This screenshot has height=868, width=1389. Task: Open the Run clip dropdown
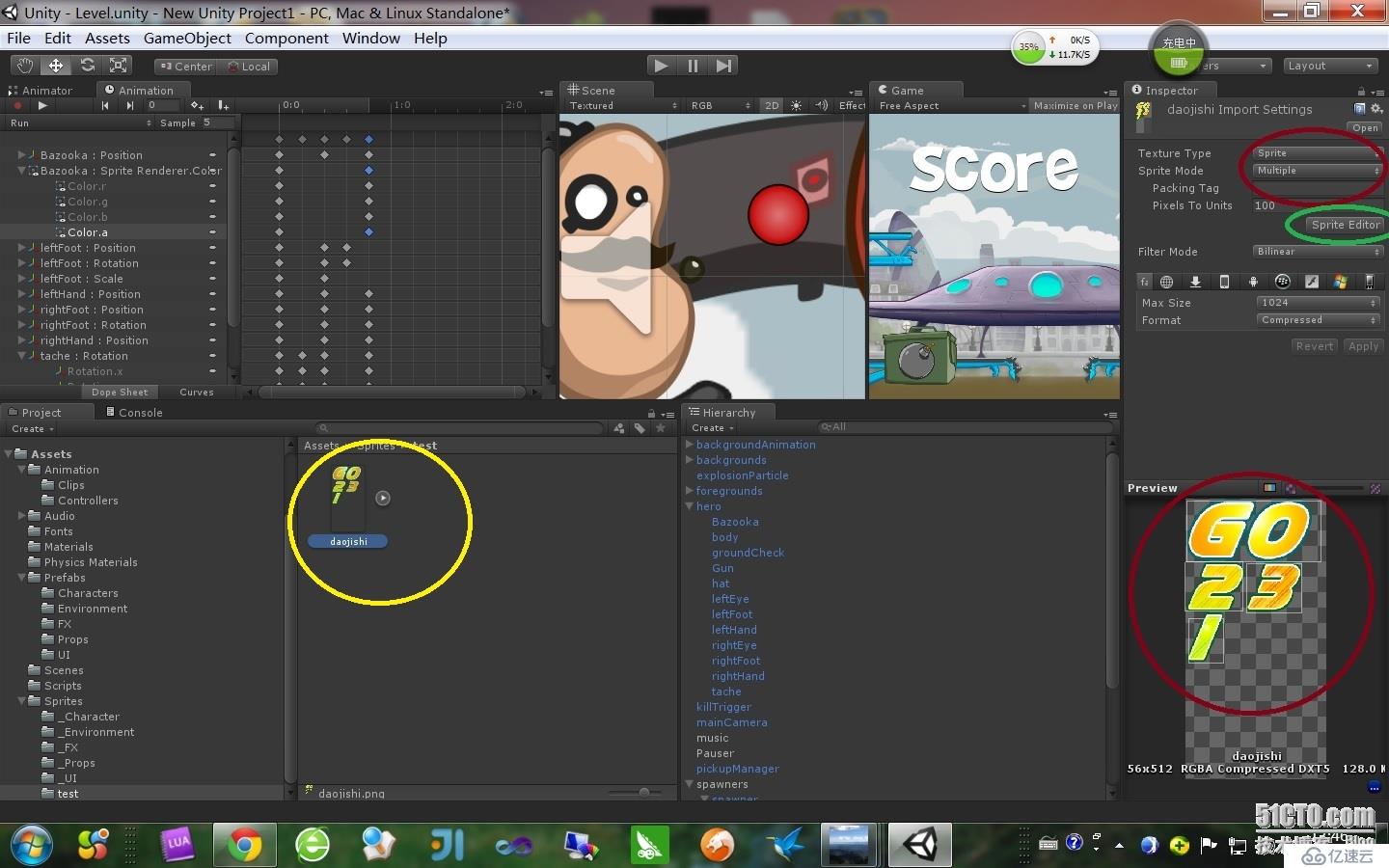point(80,122)
